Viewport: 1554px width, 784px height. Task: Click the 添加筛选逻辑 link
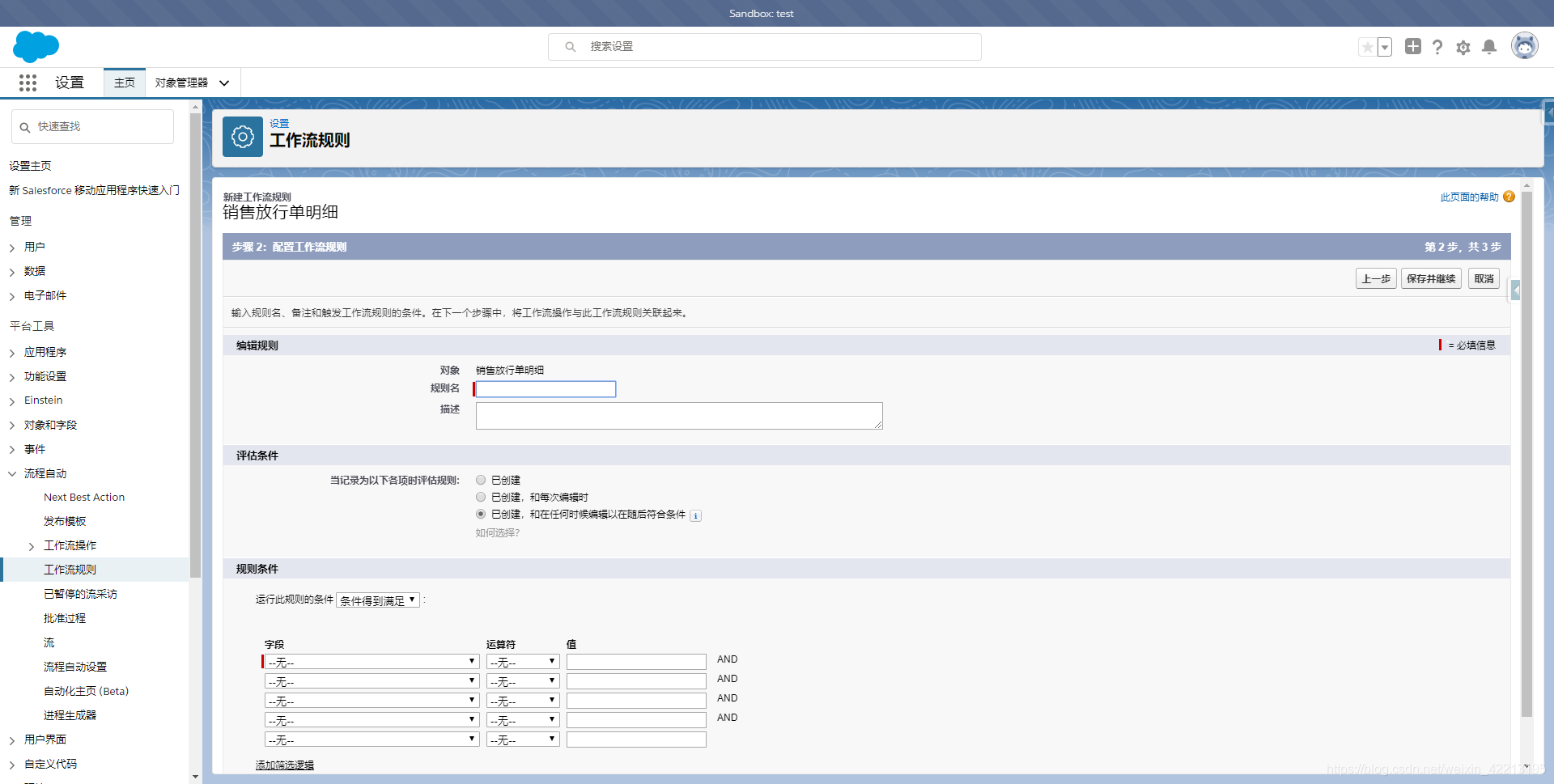pyautogui.click(x=285, y=765)
